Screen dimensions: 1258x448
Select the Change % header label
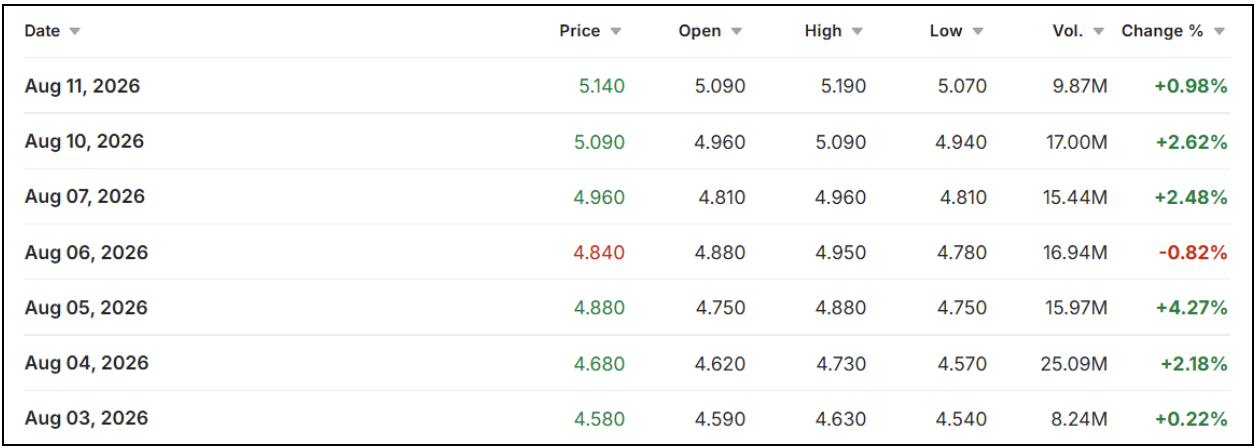pyautogui.click(x=1162, y=31)
